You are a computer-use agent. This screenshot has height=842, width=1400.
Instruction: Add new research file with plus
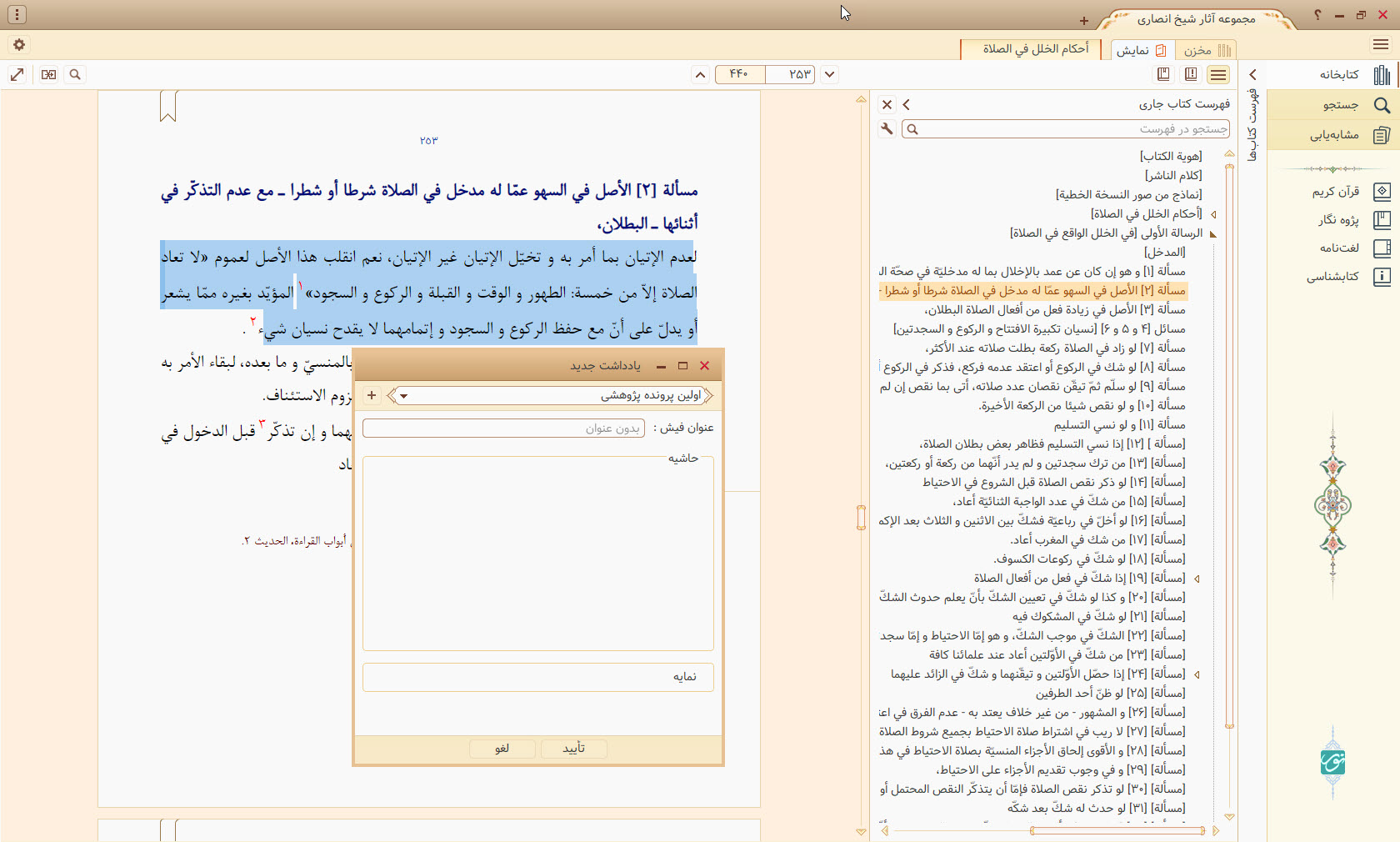pos(372,395)
